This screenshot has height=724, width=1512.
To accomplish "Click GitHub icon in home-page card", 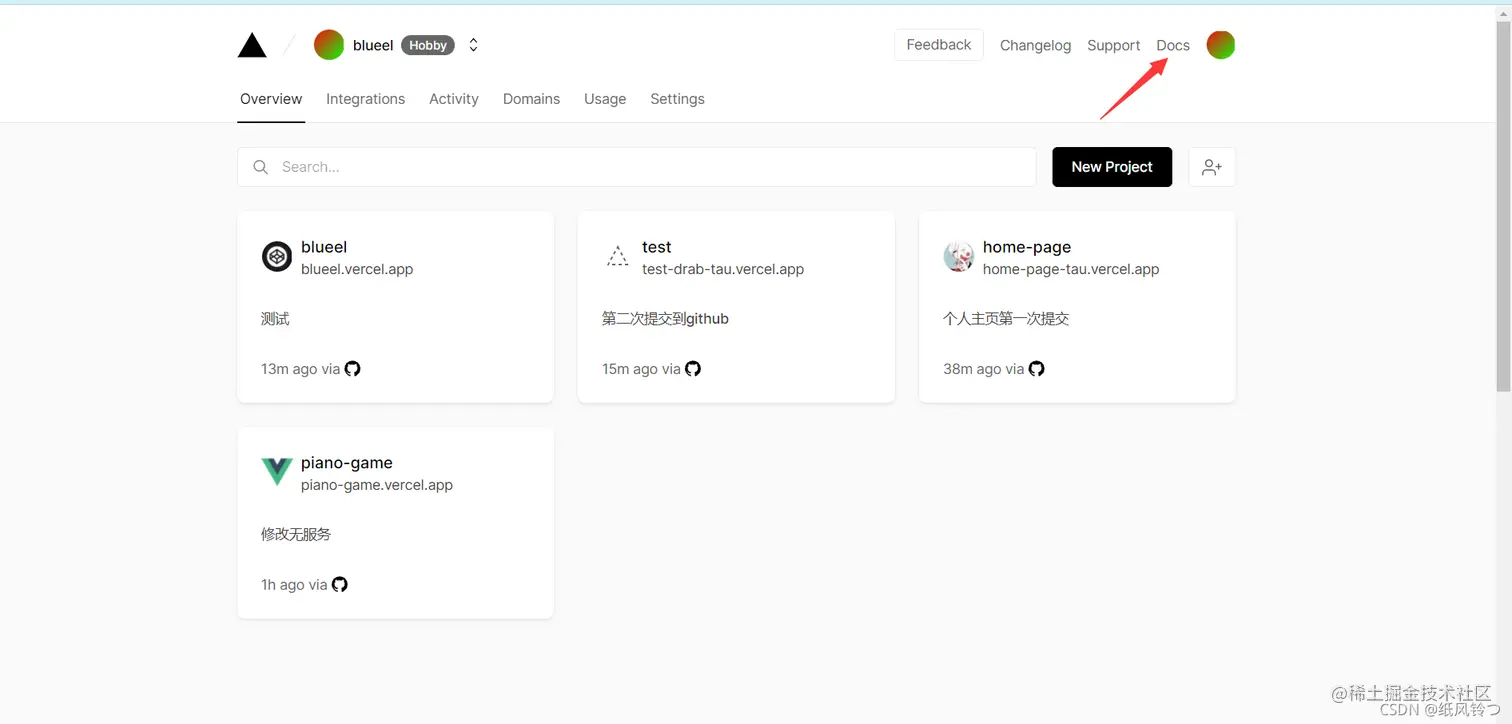I will tap(1037, 369).
